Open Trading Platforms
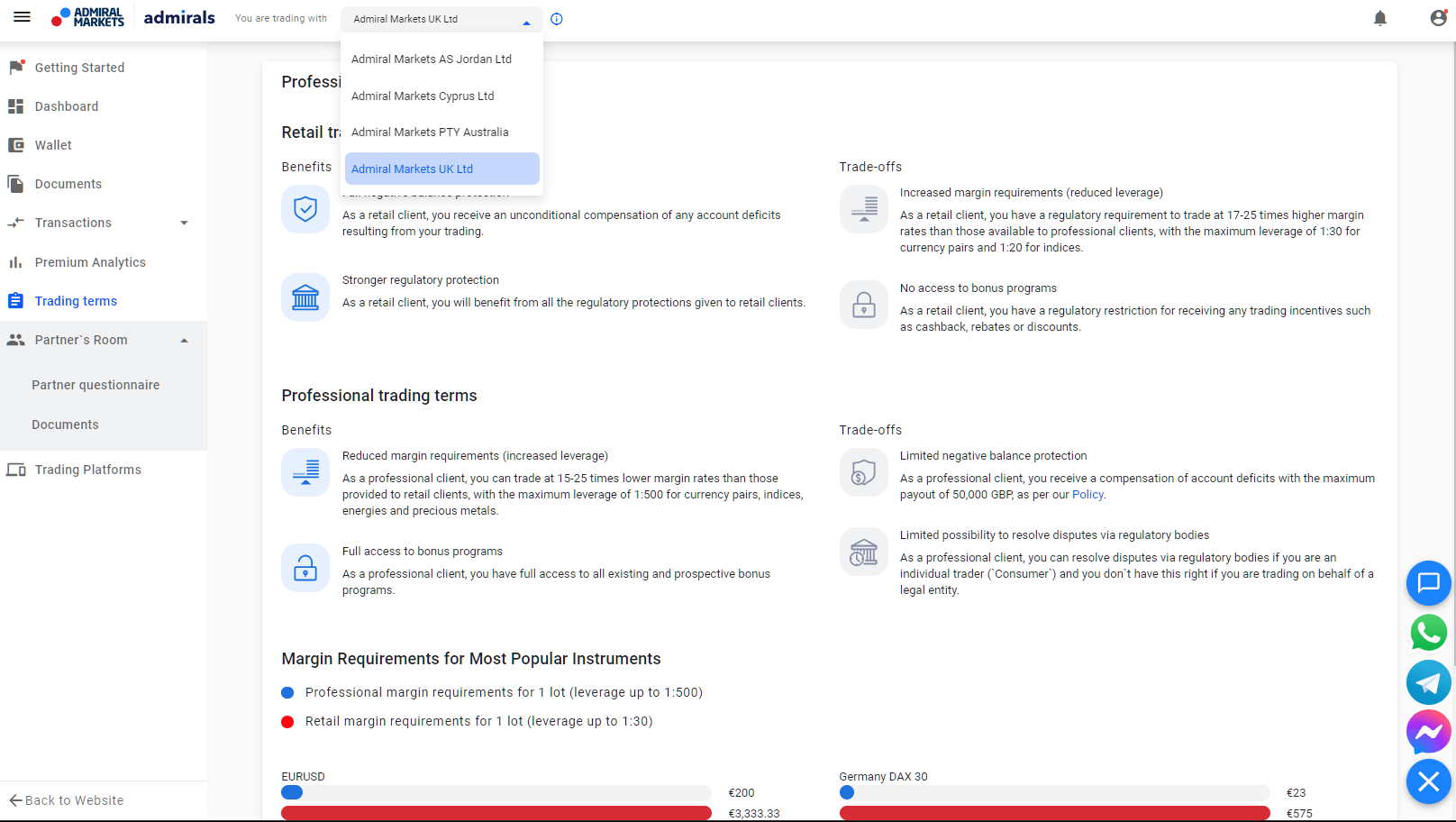This screenshot has width=1456, height=822. pyautogui.click(x=88, y=470)
